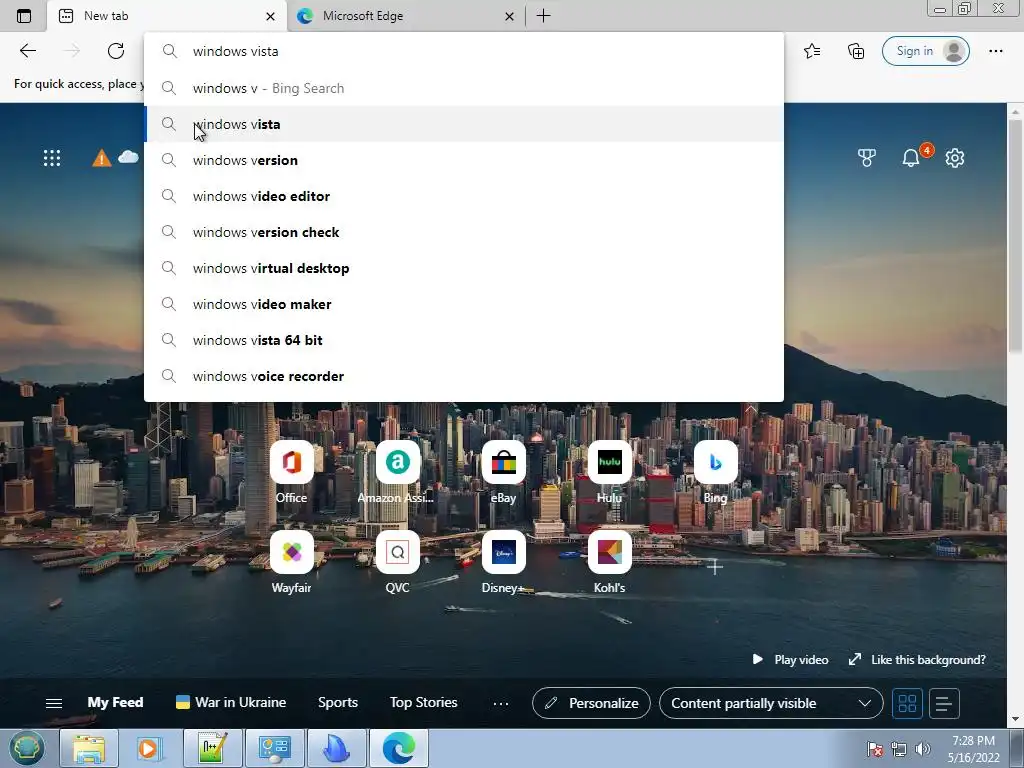Open page settings gear icon
The width and height of the screenshot is (1024, 768).
coord(955,158)
